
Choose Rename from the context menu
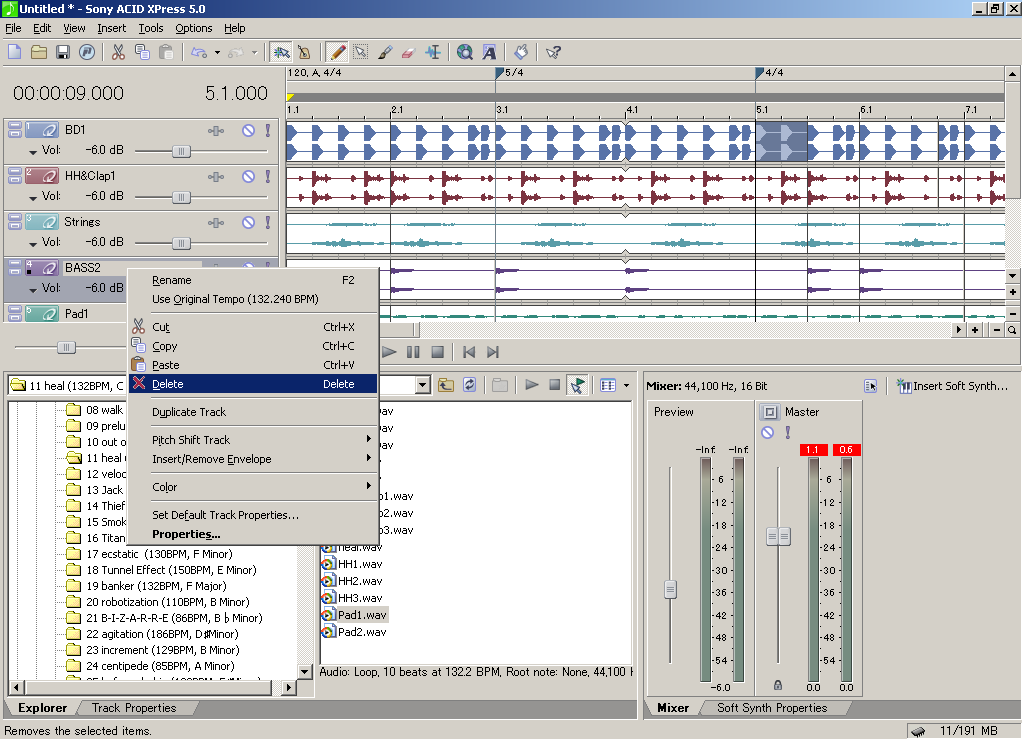[x=253, y=280]
